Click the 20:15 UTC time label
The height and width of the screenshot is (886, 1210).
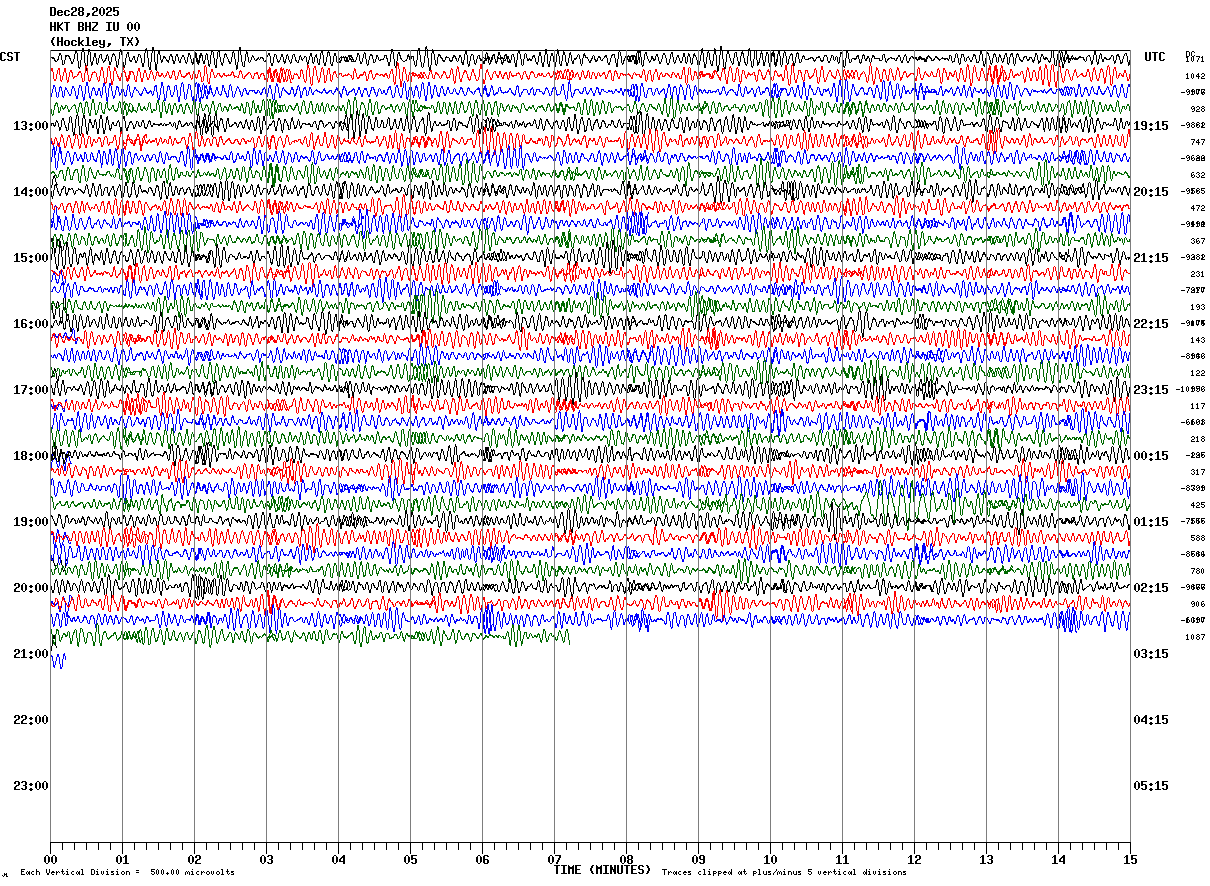tap(1151, 192)
